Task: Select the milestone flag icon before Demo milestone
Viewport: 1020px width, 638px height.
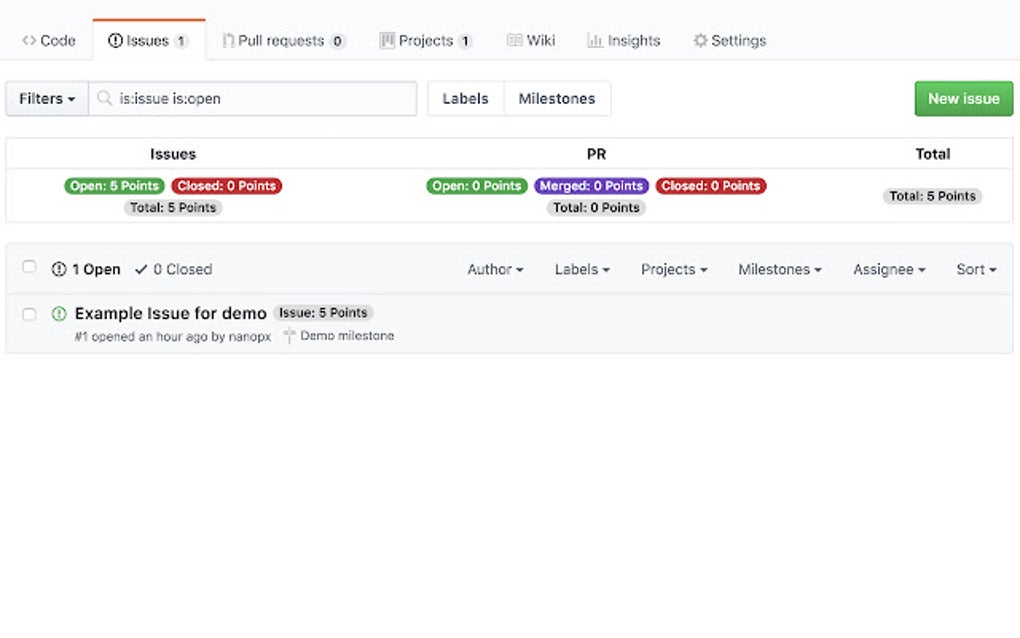Action: click(288, 336)
